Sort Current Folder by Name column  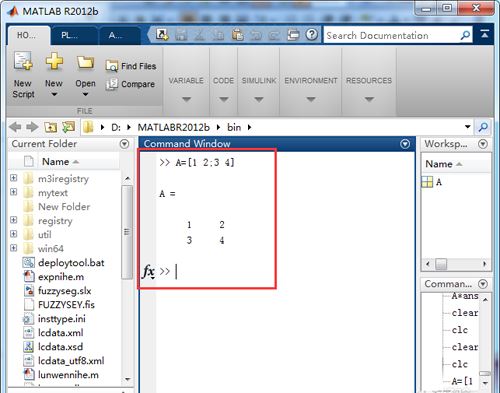(60, 162)
